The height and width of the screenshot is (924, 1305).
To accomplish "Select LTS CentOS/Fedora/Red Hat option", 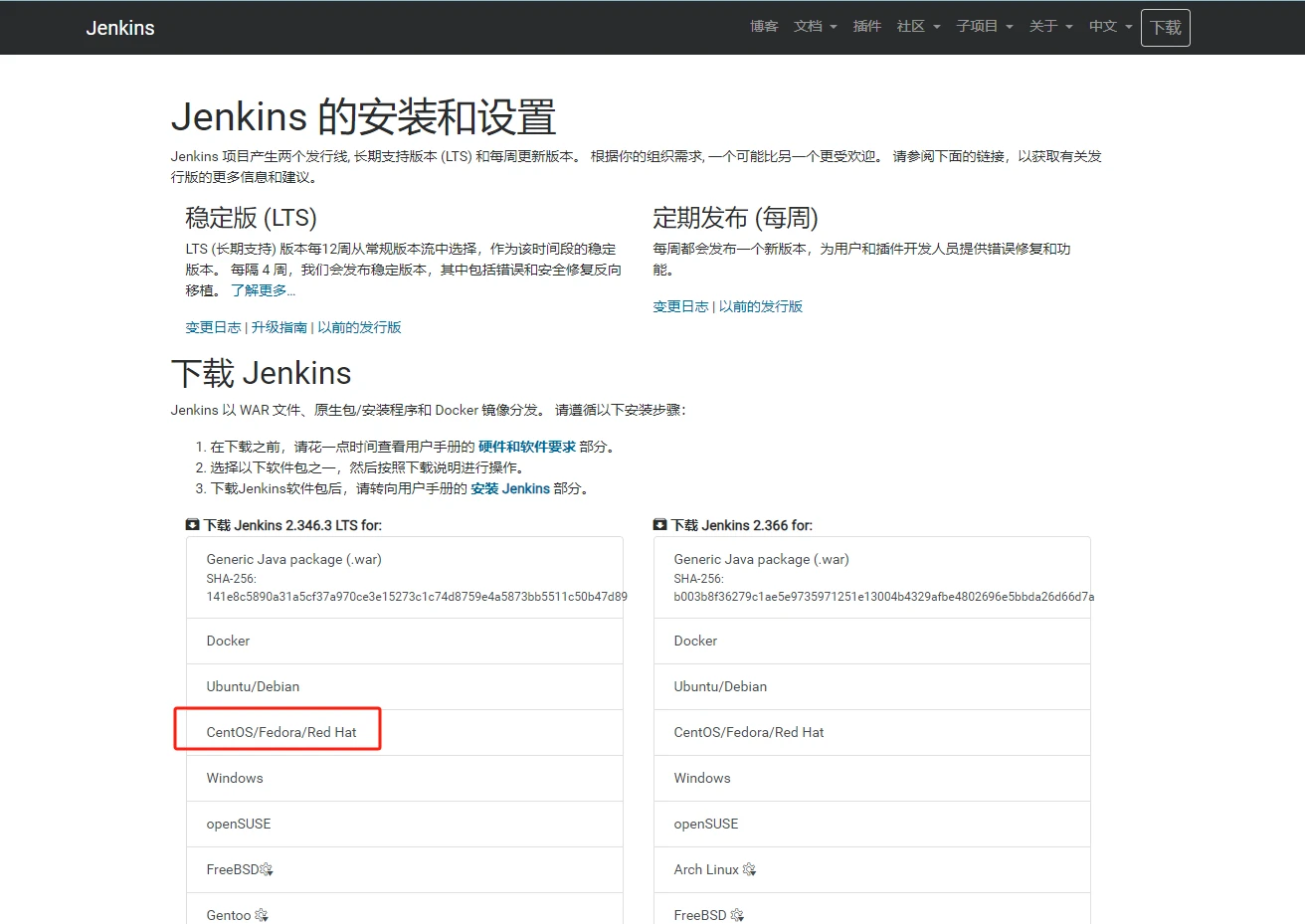I will click(404, 733).
